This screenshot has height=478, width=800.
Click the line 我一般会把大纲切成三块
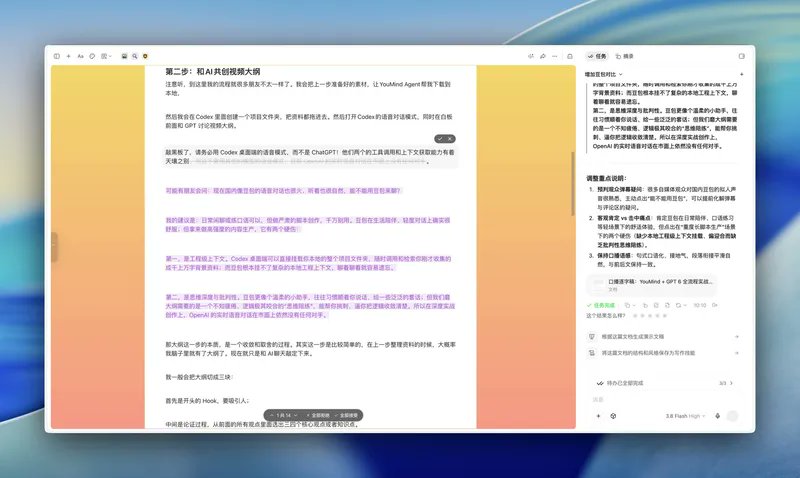tap(199, 377)
